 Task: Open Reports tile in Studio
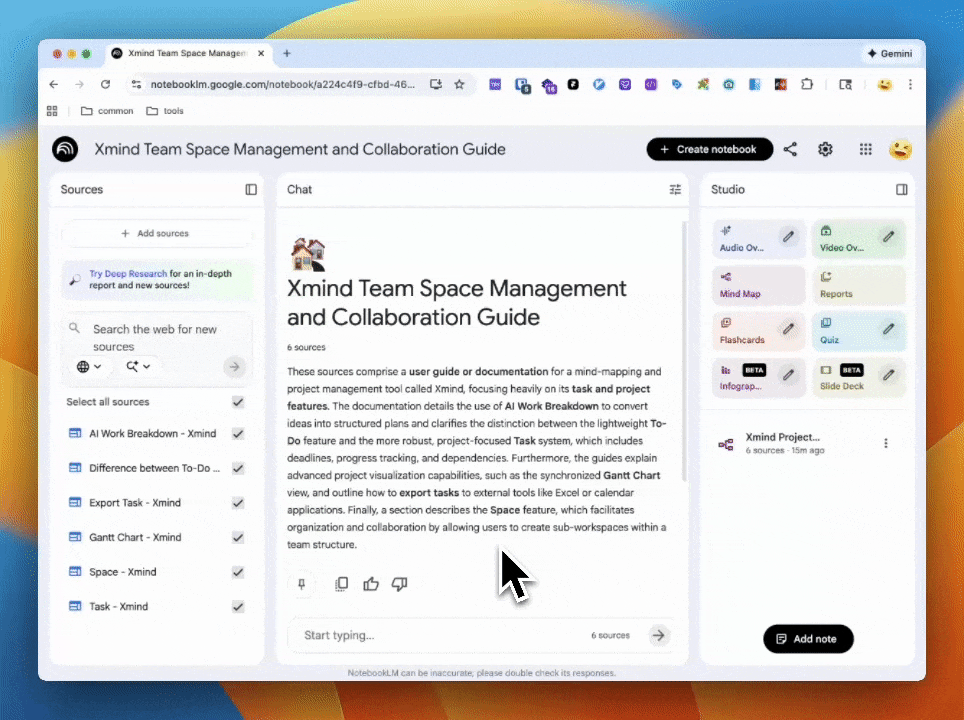coord(859,286)
